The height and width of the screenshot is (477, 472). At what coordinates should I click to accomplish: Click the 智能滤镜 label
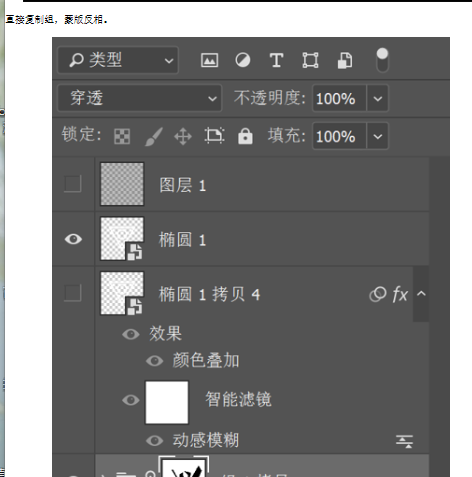point(238,399)
